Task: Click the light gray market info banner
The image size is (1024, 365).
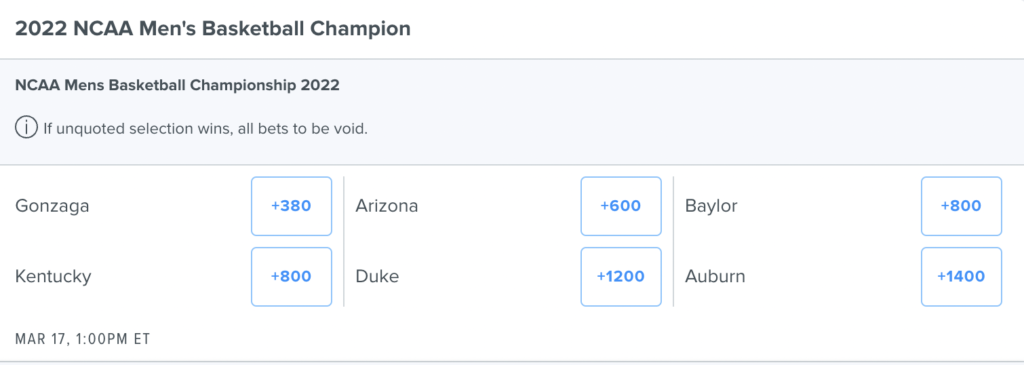Action: 512,112
